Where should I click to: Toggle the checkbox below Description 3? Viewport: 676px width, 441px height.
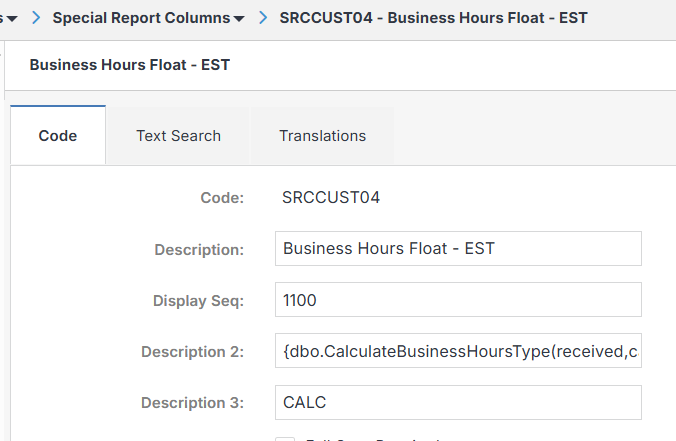pyautogui.click(x=285, y=438)
